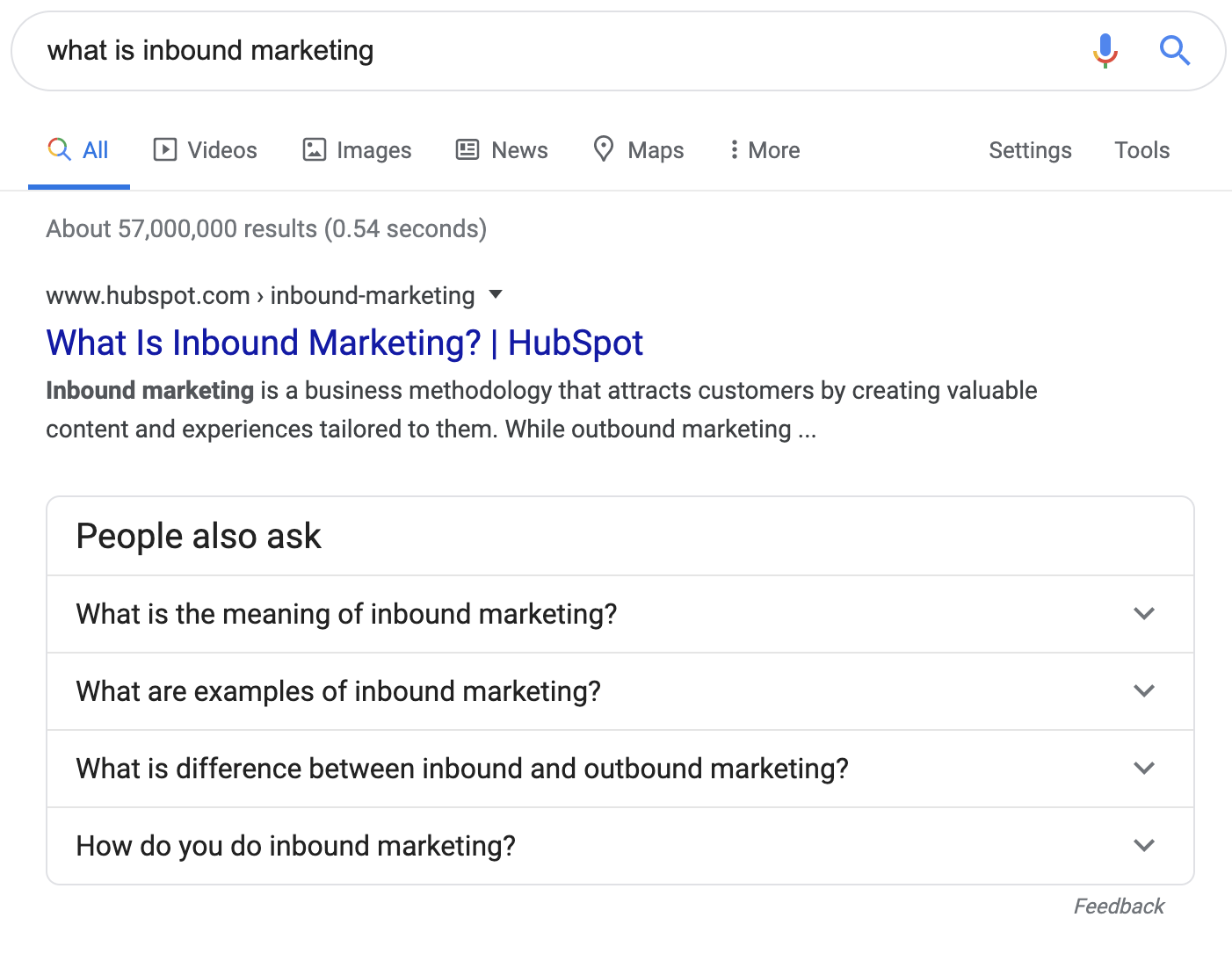Screen dimensions: 1232x968
Task: Click the microphone voice search icon
Action: pos(1105,51)
